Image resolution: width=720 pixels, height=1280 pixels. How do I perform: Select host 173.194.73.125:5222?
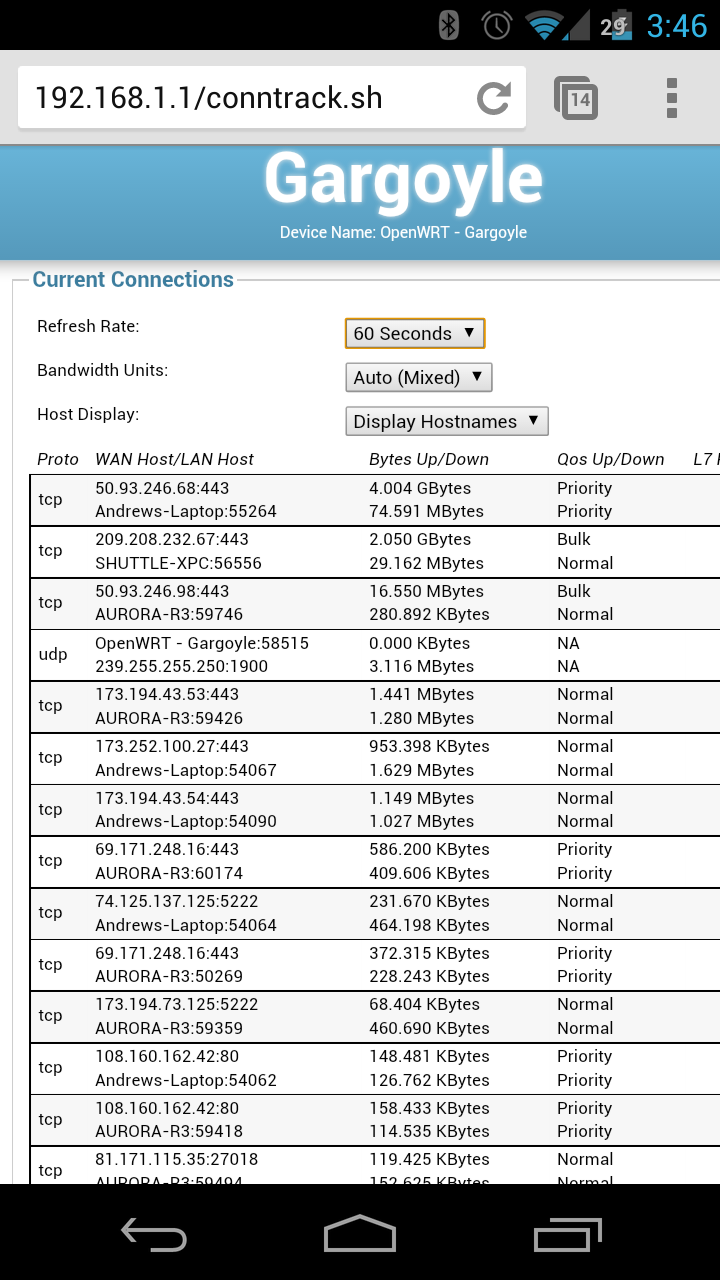coord(177,1004)
